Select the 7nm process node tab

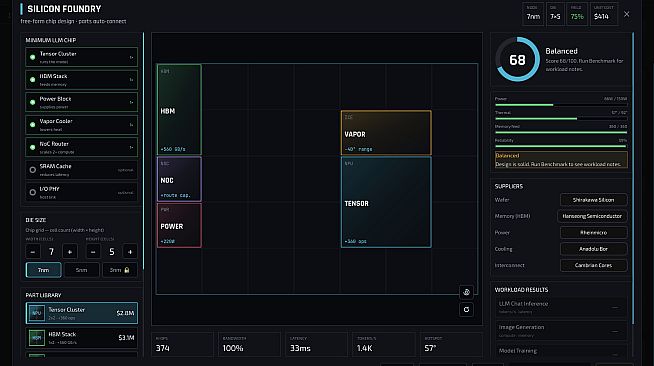(43, 270)
